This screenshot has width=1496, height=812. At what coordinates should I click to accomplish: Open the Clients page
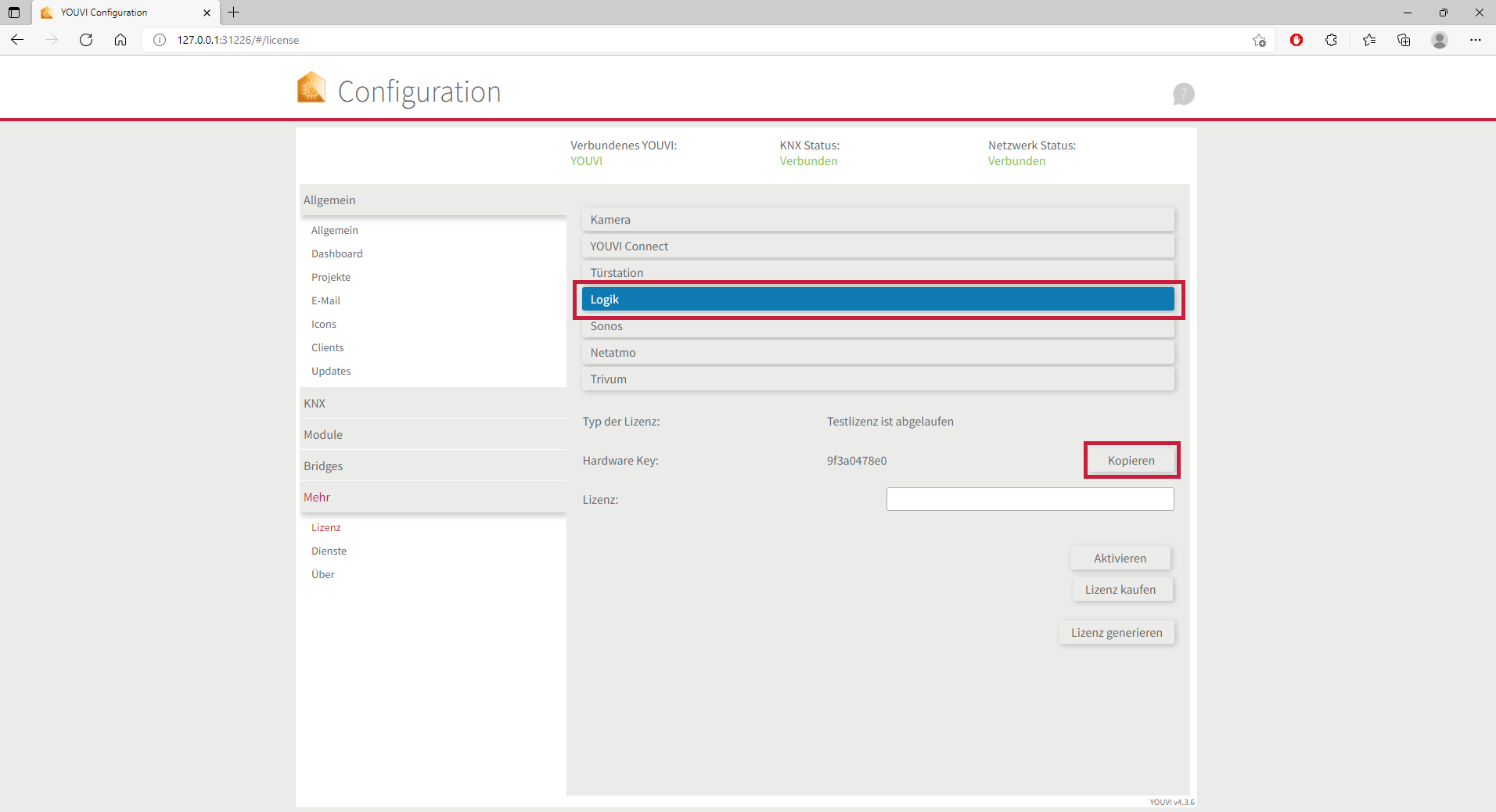(x=327, y=347)
